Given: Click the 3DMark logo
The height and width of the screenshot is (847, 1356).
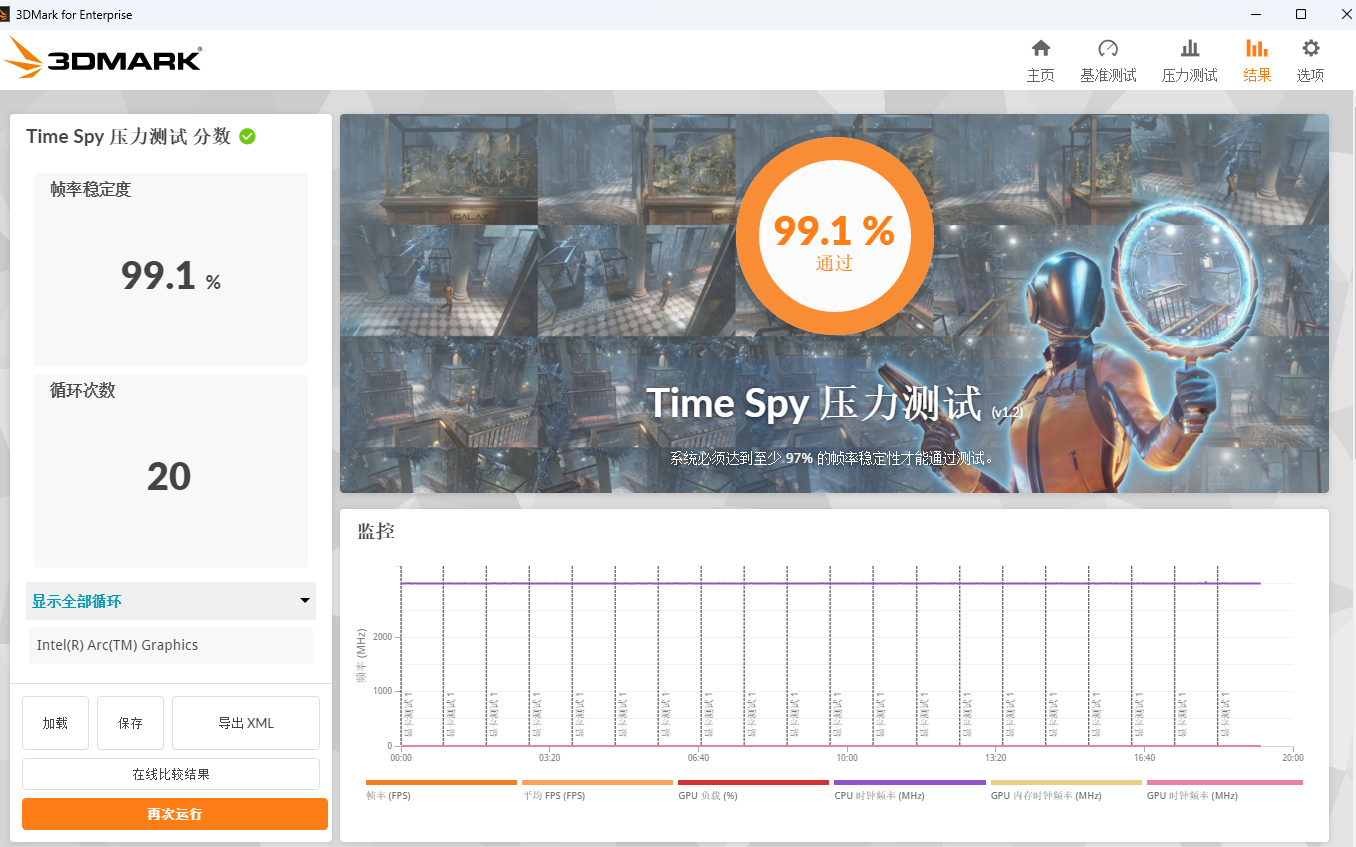Looking at the screenshot, I should point(103,59).
